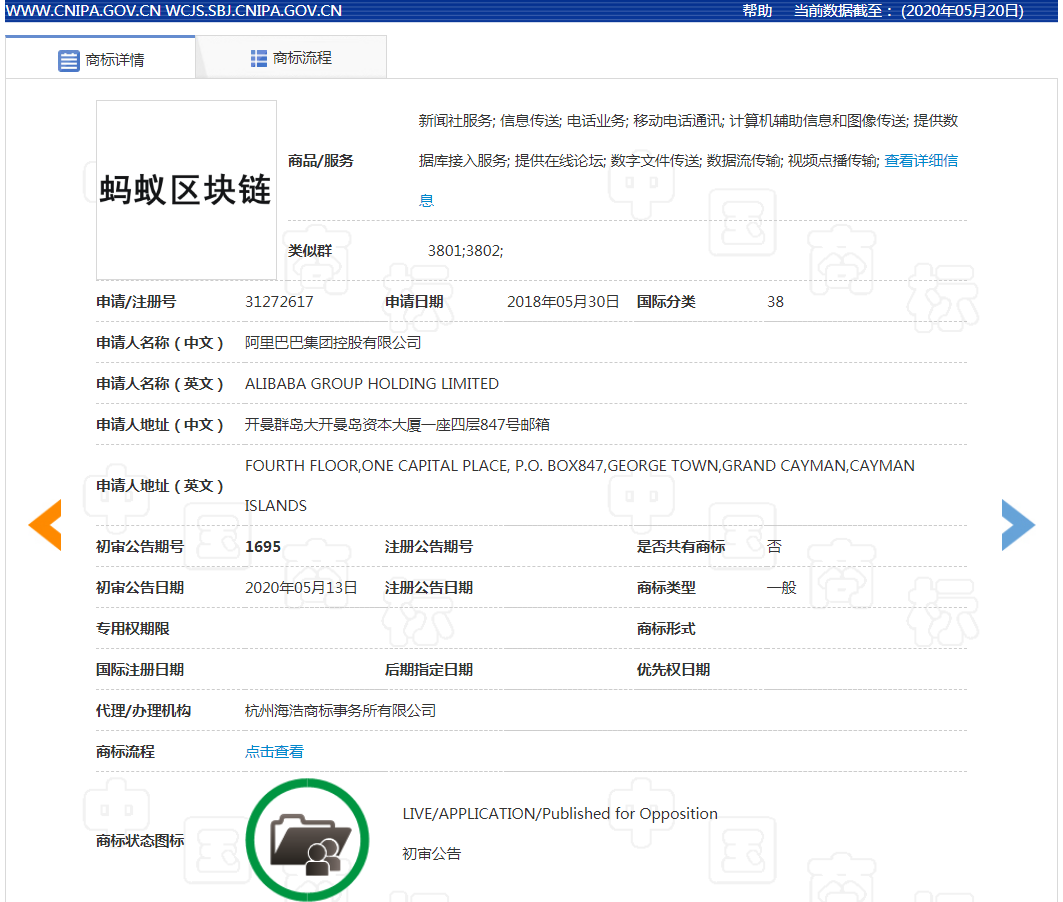Select the announcement date 2020年05月13日
The width and height of the screenshot is (1063, 902).
pos(300,588)
